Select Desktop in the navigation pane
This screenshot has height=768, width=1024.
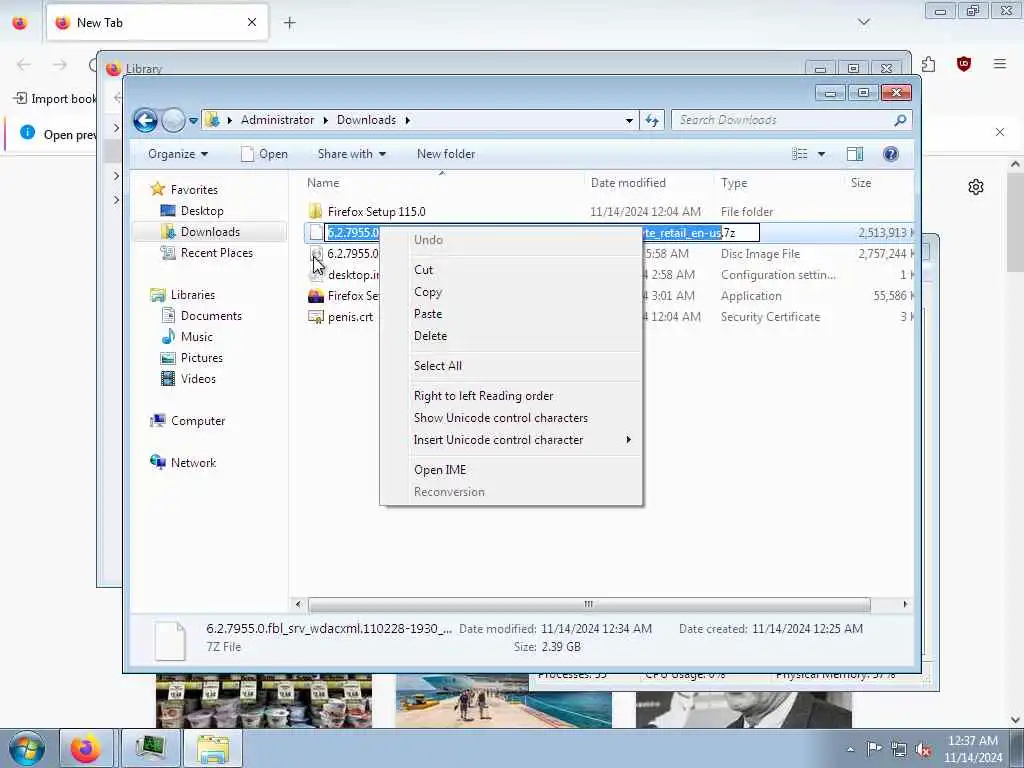coord(202,211)
